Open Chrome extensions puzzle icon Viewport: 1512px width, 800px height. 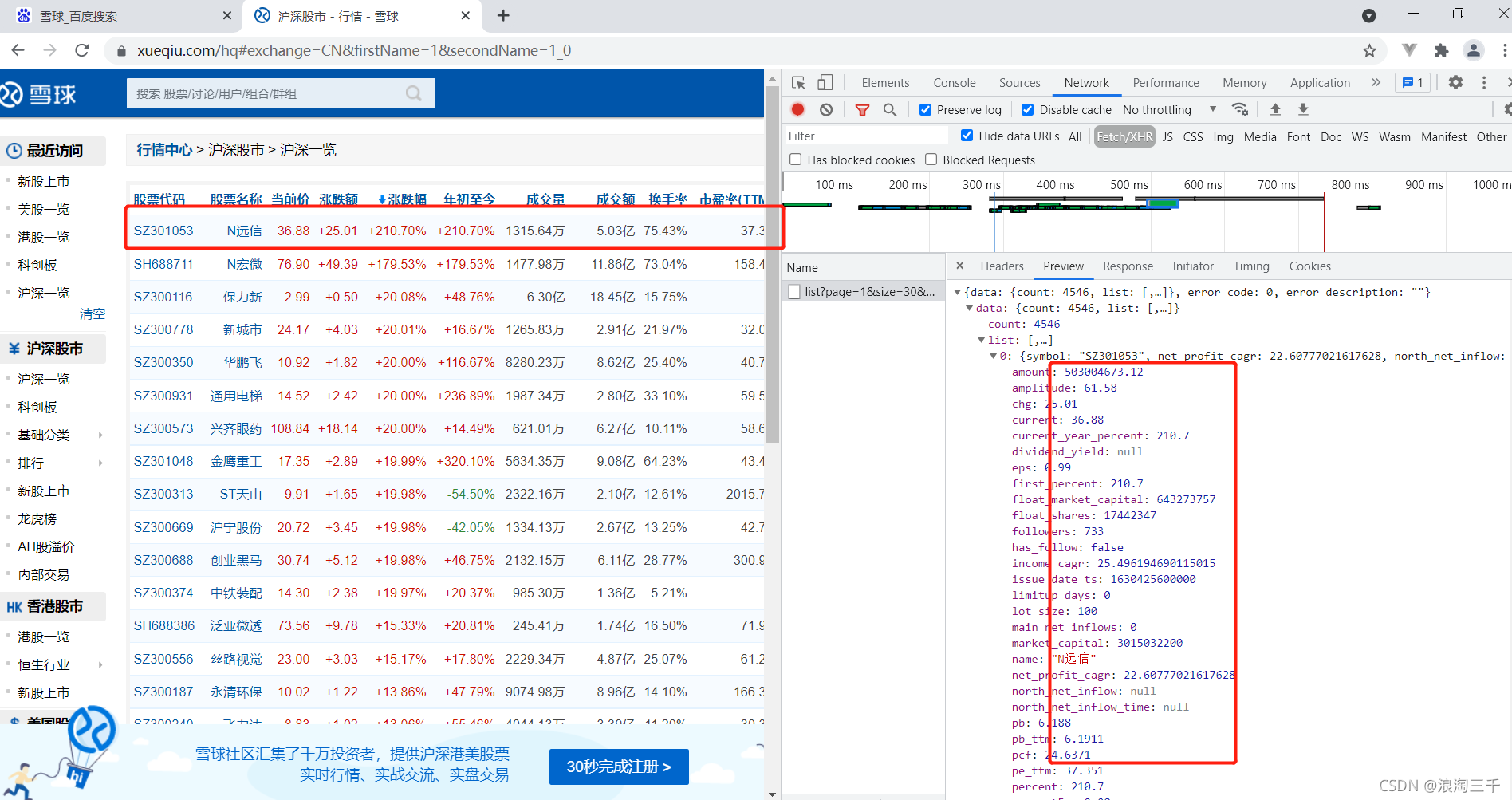tap(1441, 50)
